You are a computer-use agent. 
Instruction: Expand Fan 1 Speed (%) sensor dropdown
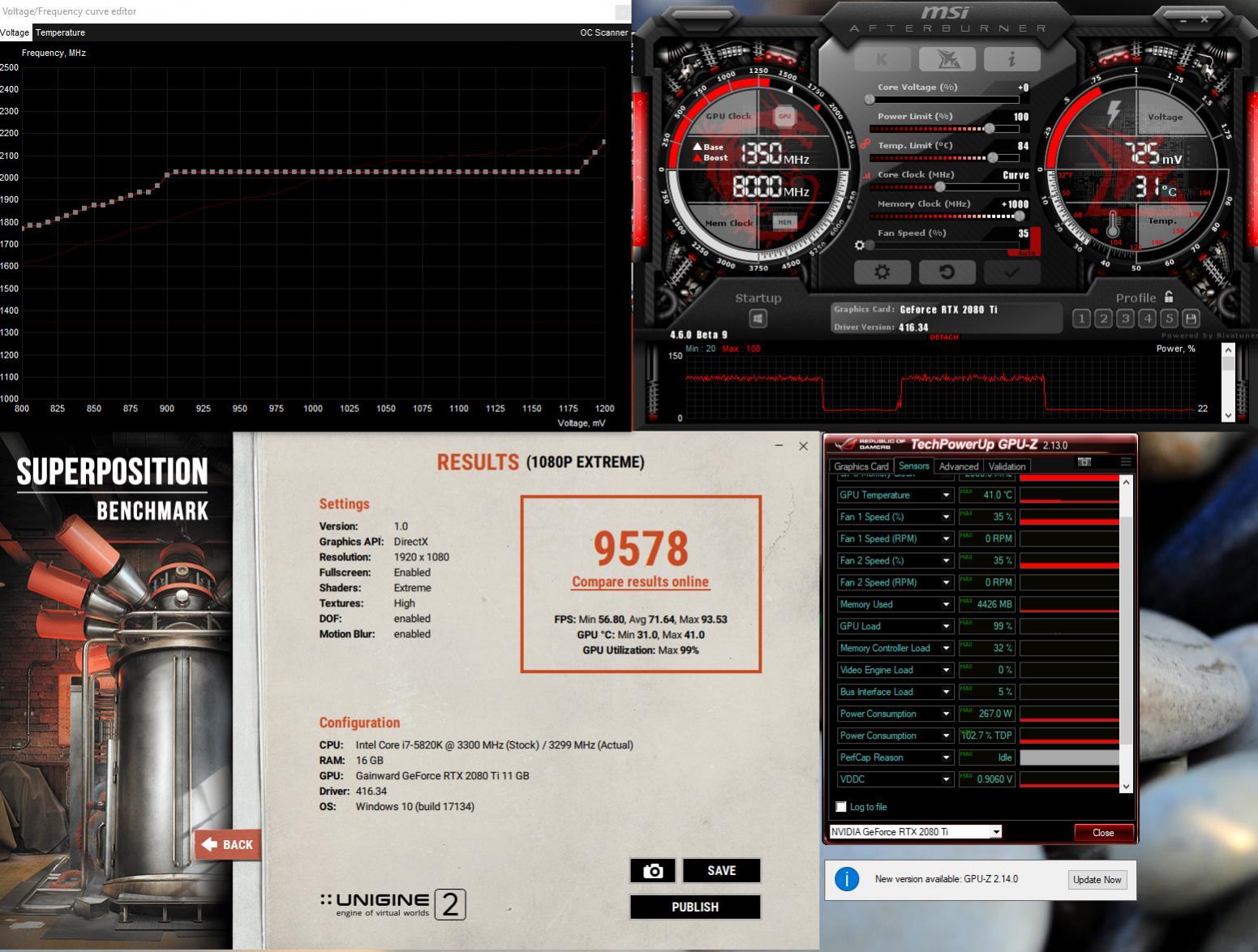[x=946, y=517]
